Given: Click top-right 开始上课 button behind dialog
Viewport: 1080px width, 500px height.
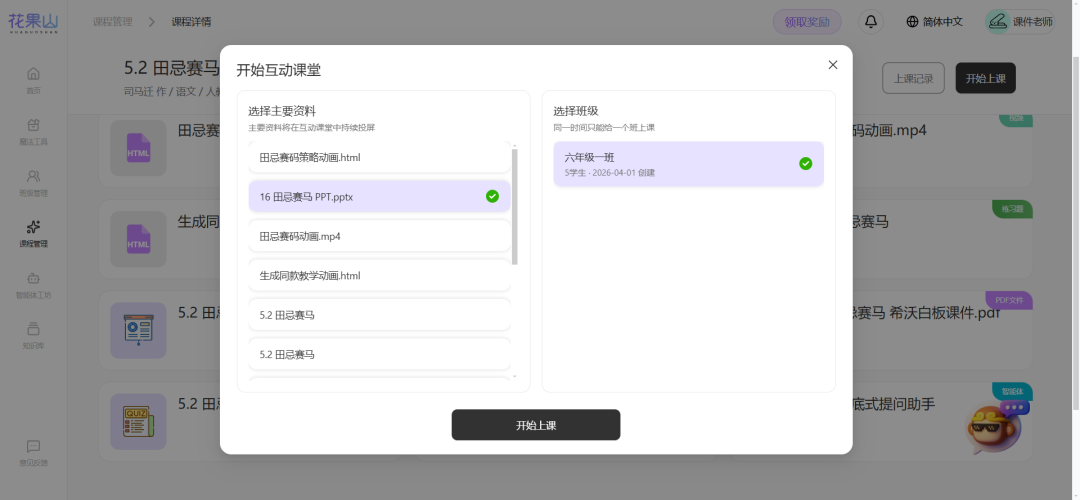Looking at the screenshot, I should (x=986, y=78).
